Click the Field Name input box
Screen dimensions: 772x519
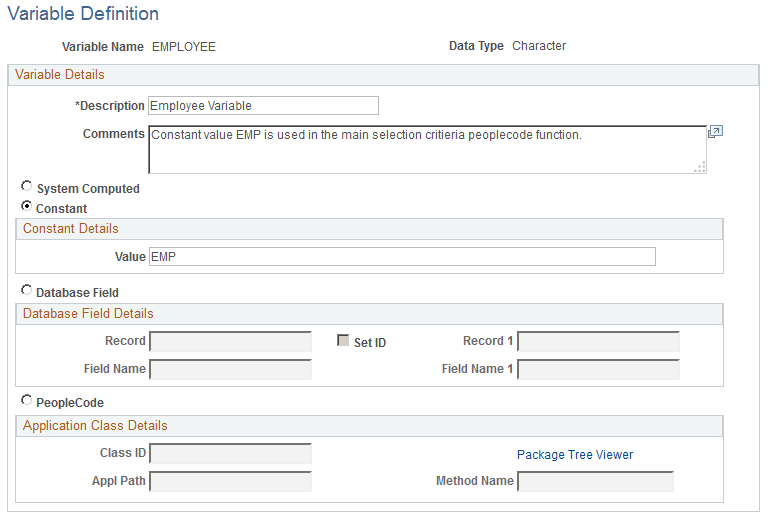click(230, 370)
